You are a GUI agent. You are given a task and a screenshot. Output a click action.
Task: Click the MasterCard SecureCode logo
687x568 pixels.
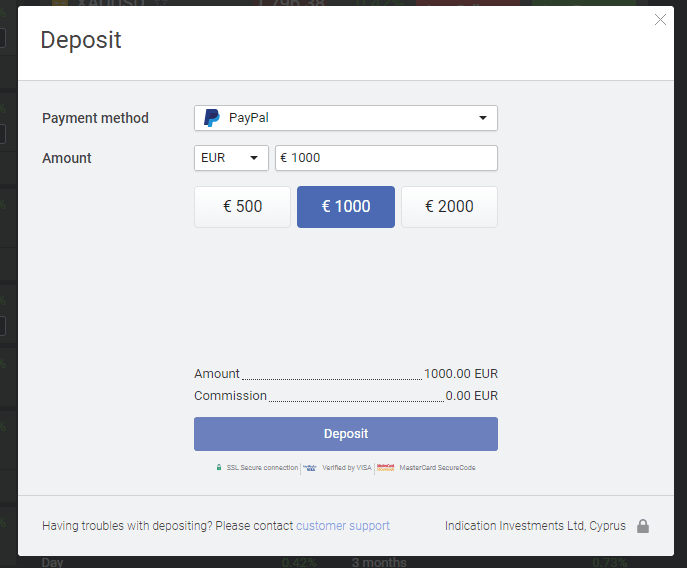(x=384, y=467)
